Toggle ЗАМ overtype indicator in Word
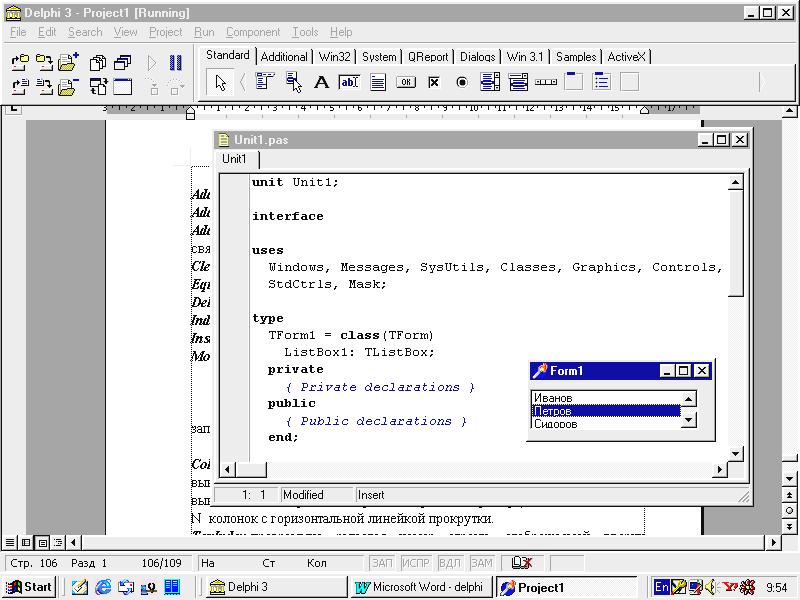Image resolution: width=800 pixels, height=600 pixels. [481, 563]
